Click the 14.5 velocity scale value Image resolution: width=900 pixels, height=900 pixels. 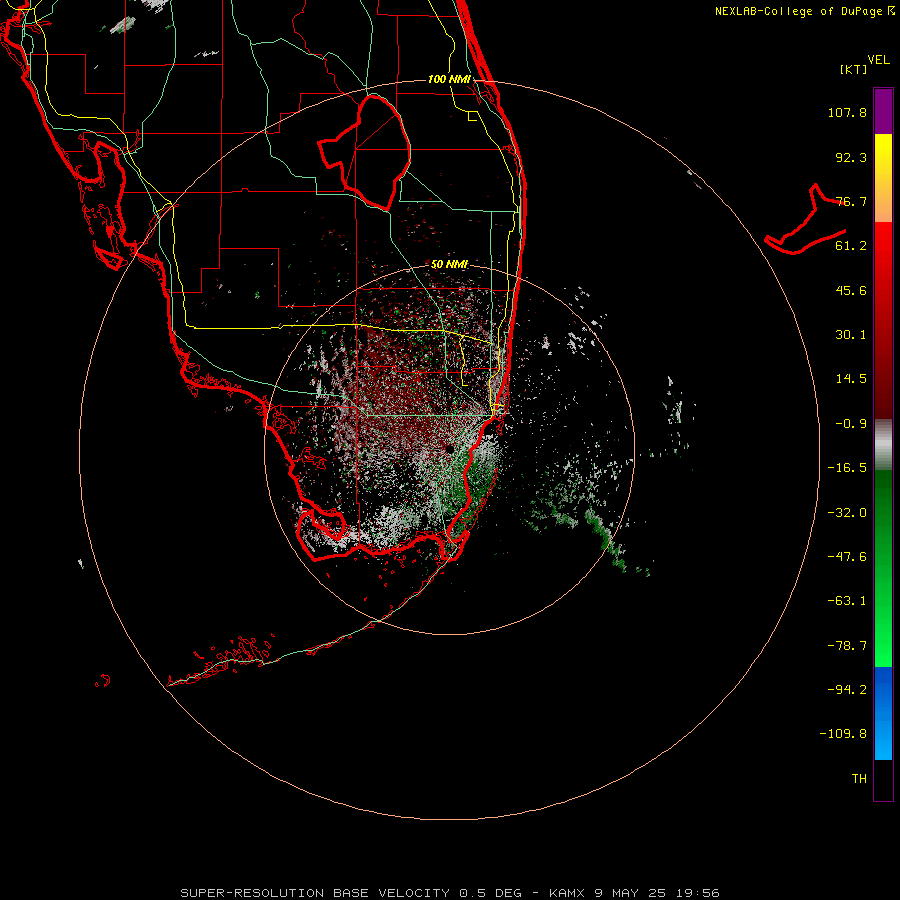pos(851,379)
